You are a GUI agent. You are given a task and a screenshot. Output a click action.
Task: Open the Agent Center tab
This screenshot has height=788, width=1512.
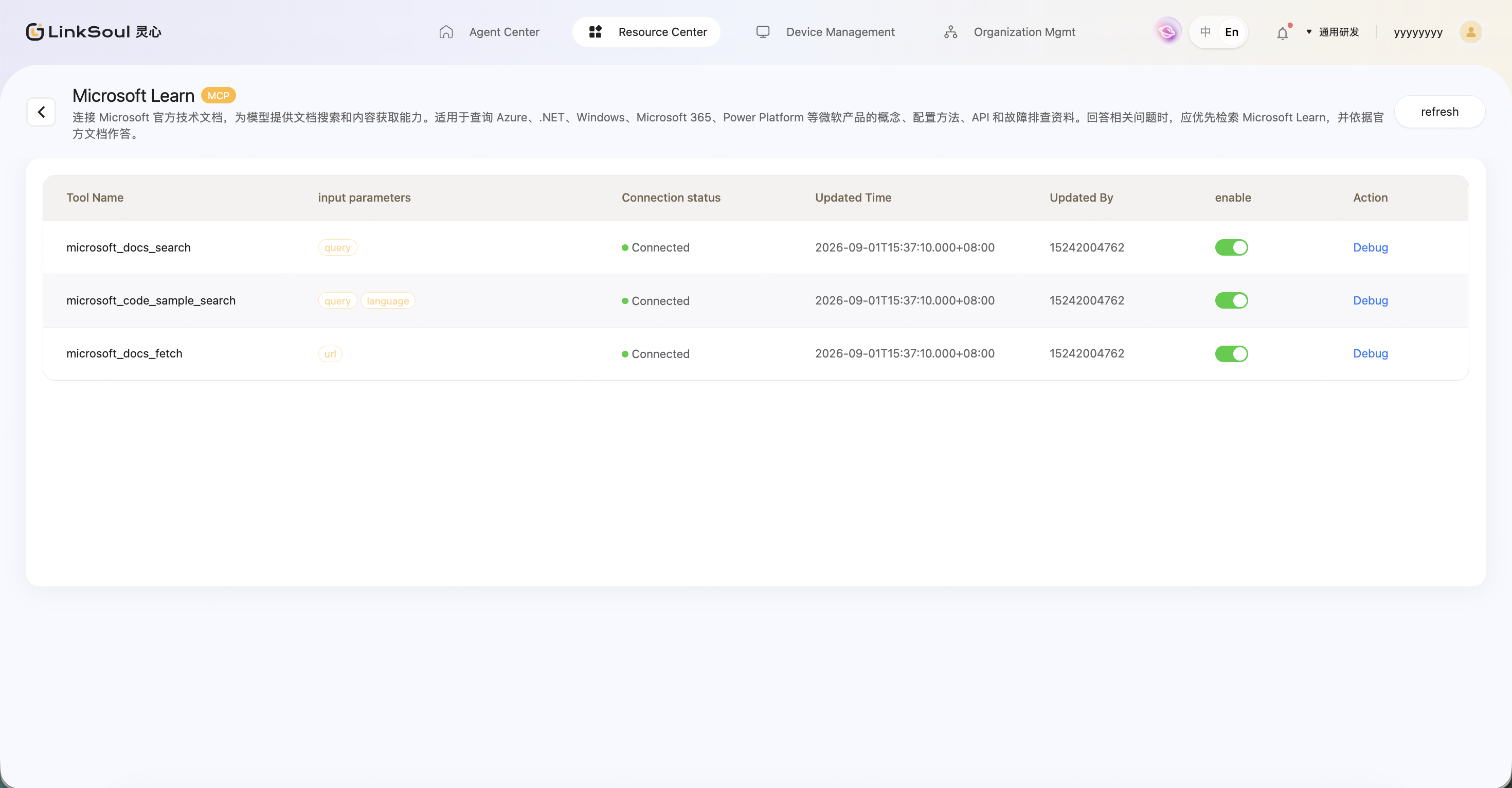[x=489, y=32]
